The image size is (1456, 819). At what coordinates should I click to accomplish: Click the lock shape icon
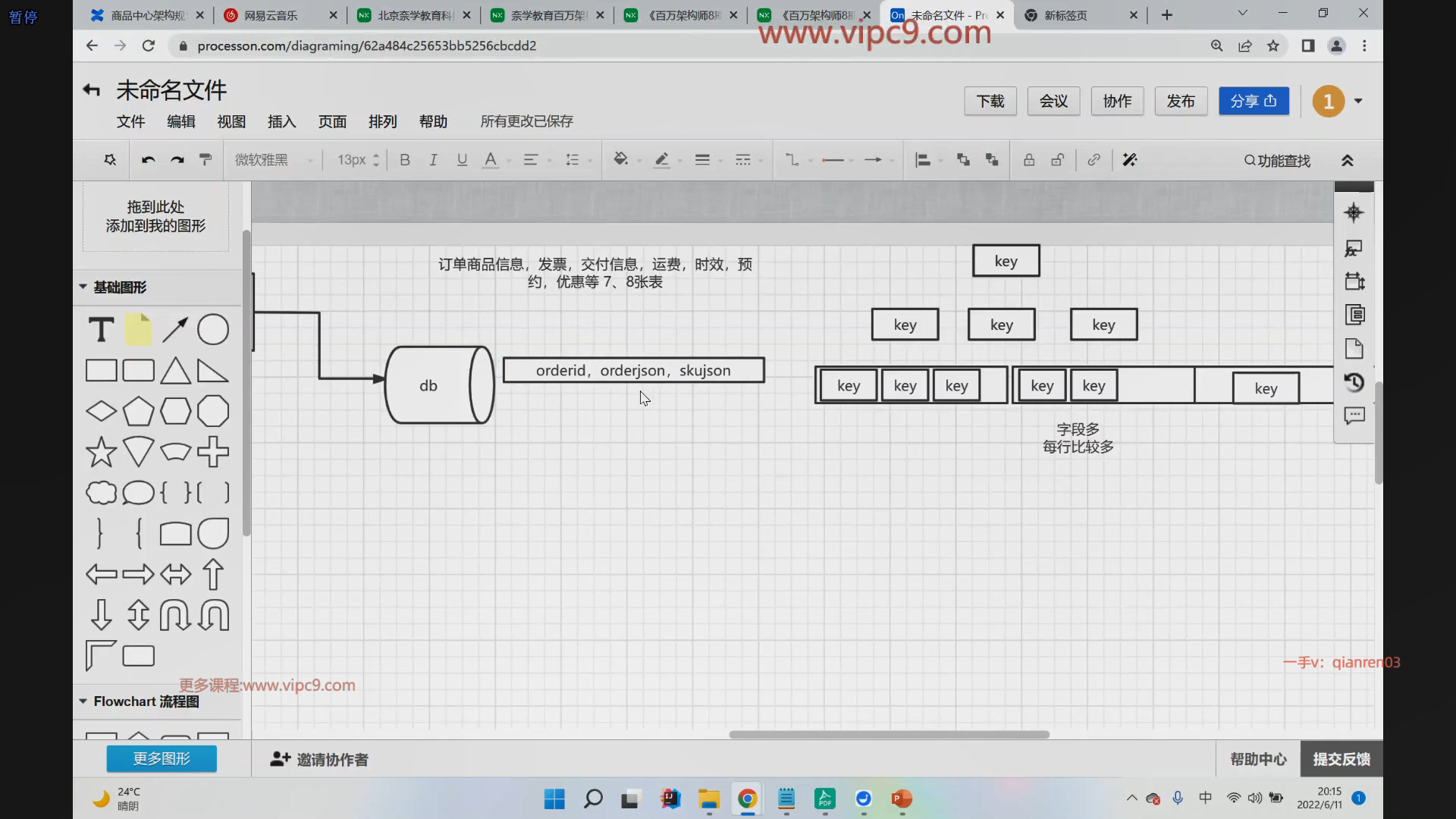(1029, 160)
